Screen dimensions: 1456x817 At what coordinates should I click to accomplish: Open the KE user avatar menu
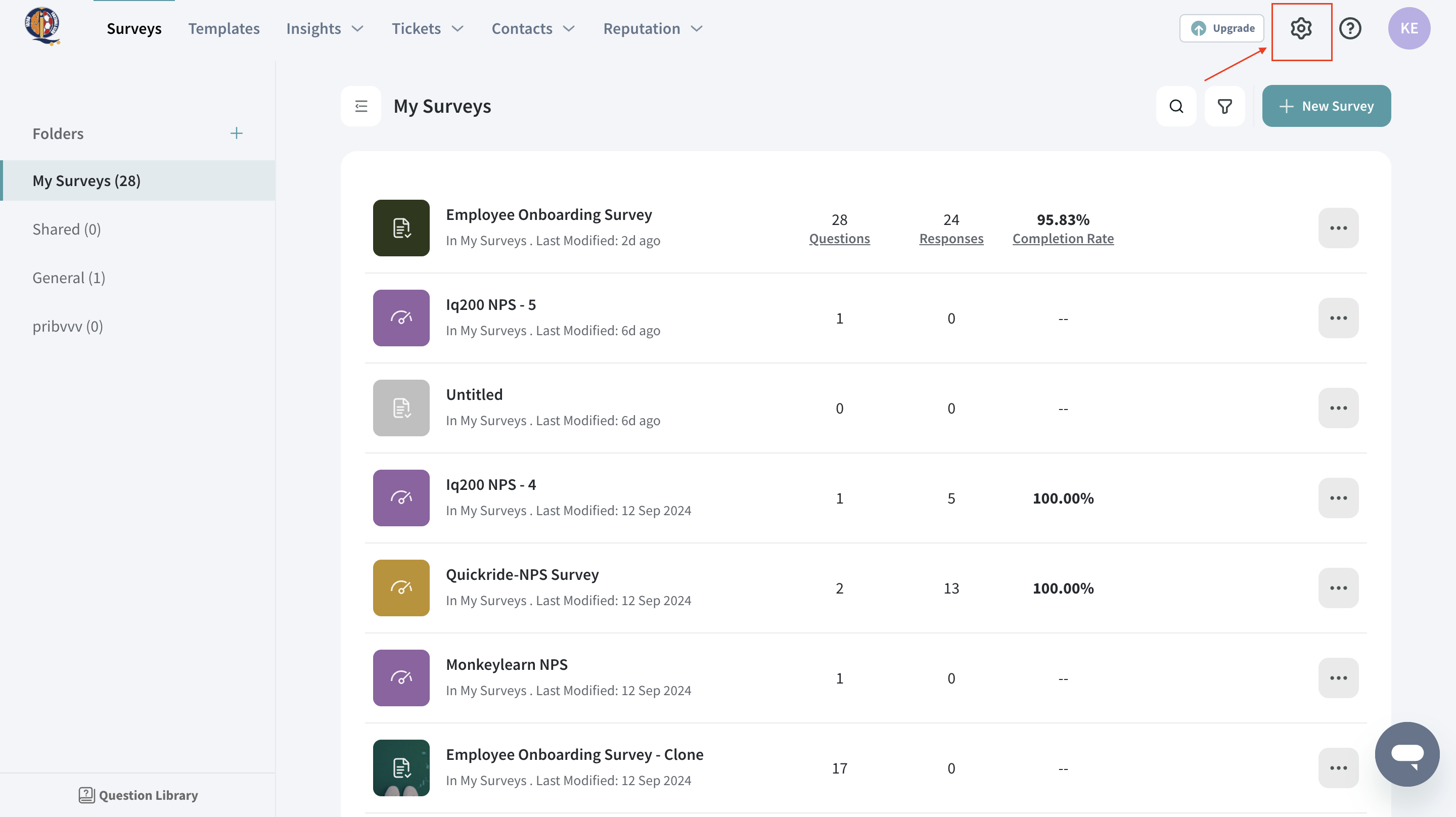click(x=1408, y=28)
